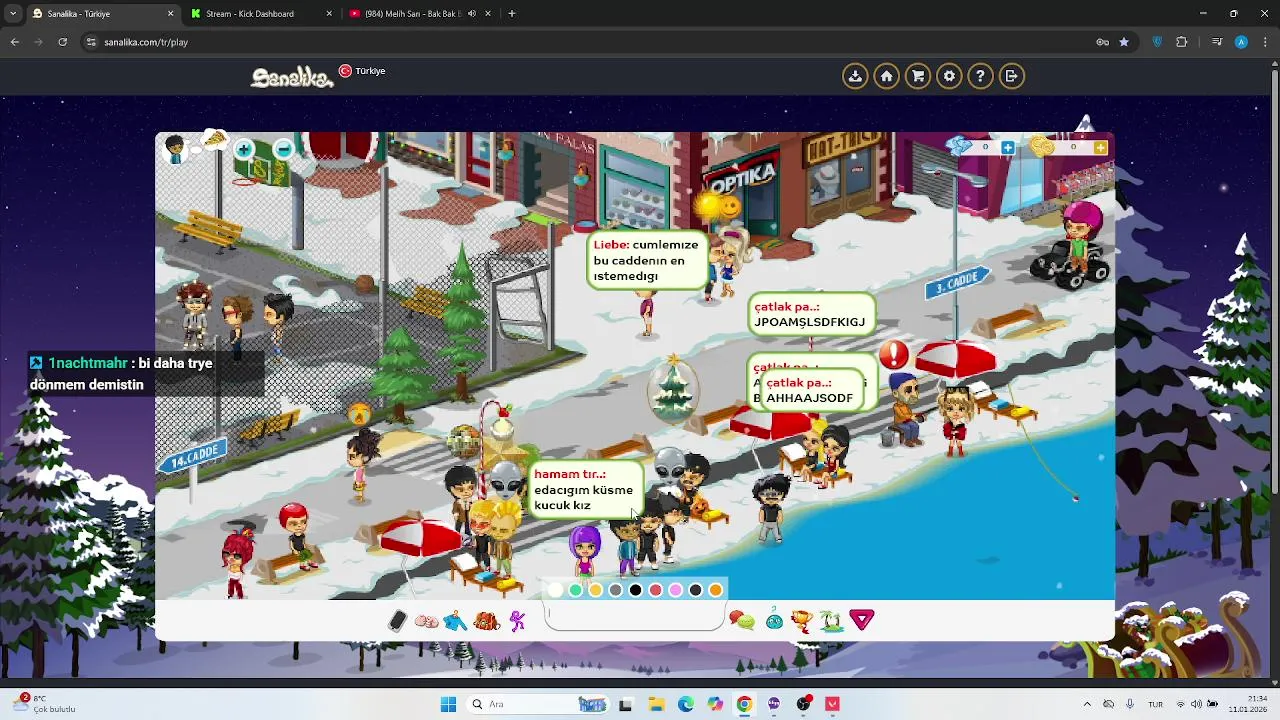Open Chrome from the taskbar

click(x=744, y=704)
